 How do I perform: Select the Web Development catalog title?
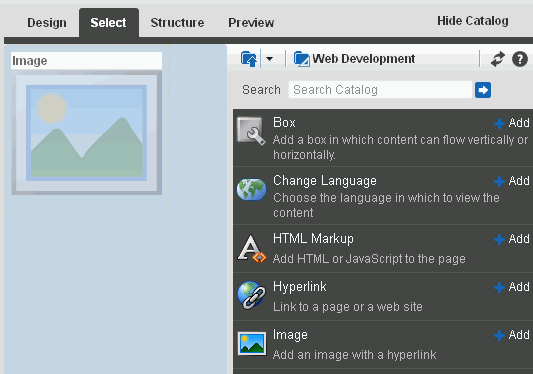click(363, 59)
